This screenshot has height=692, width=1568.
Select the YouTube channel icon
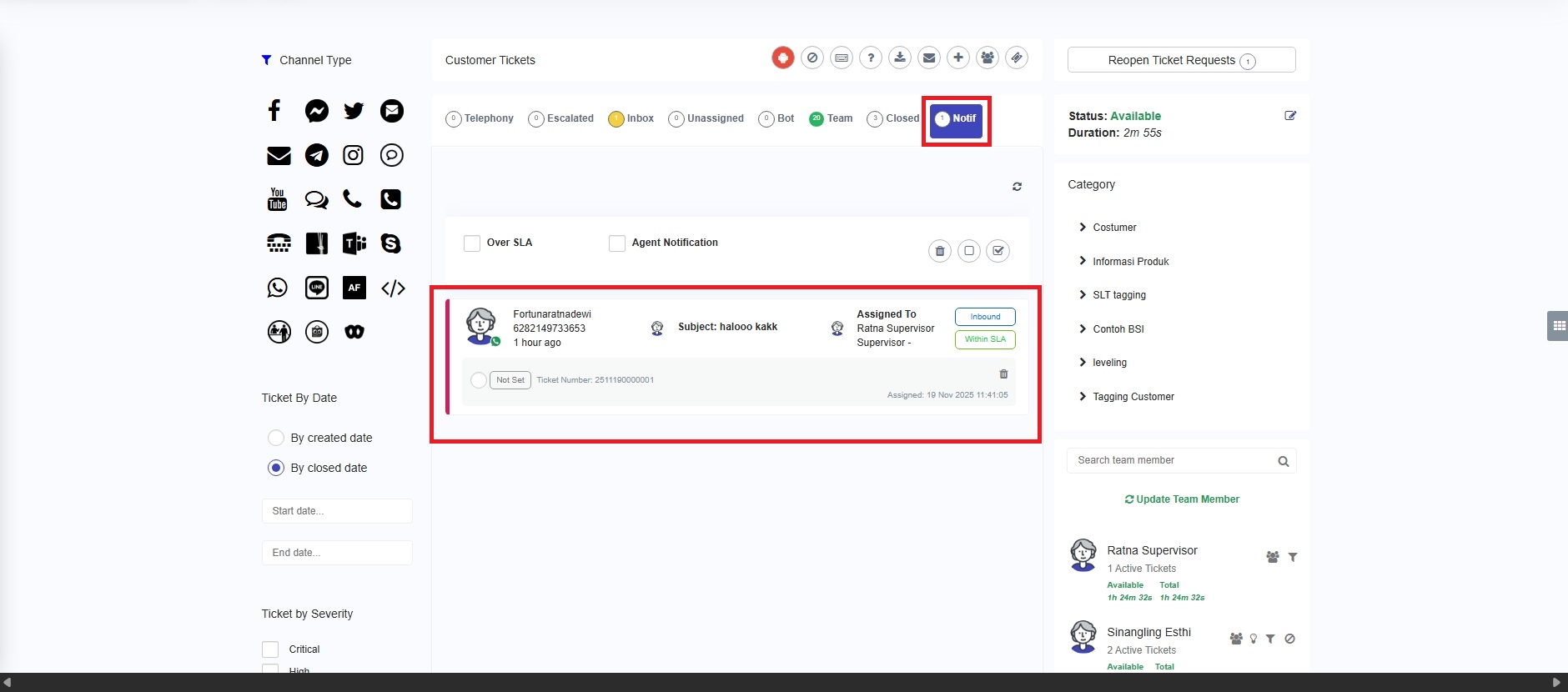278,199
